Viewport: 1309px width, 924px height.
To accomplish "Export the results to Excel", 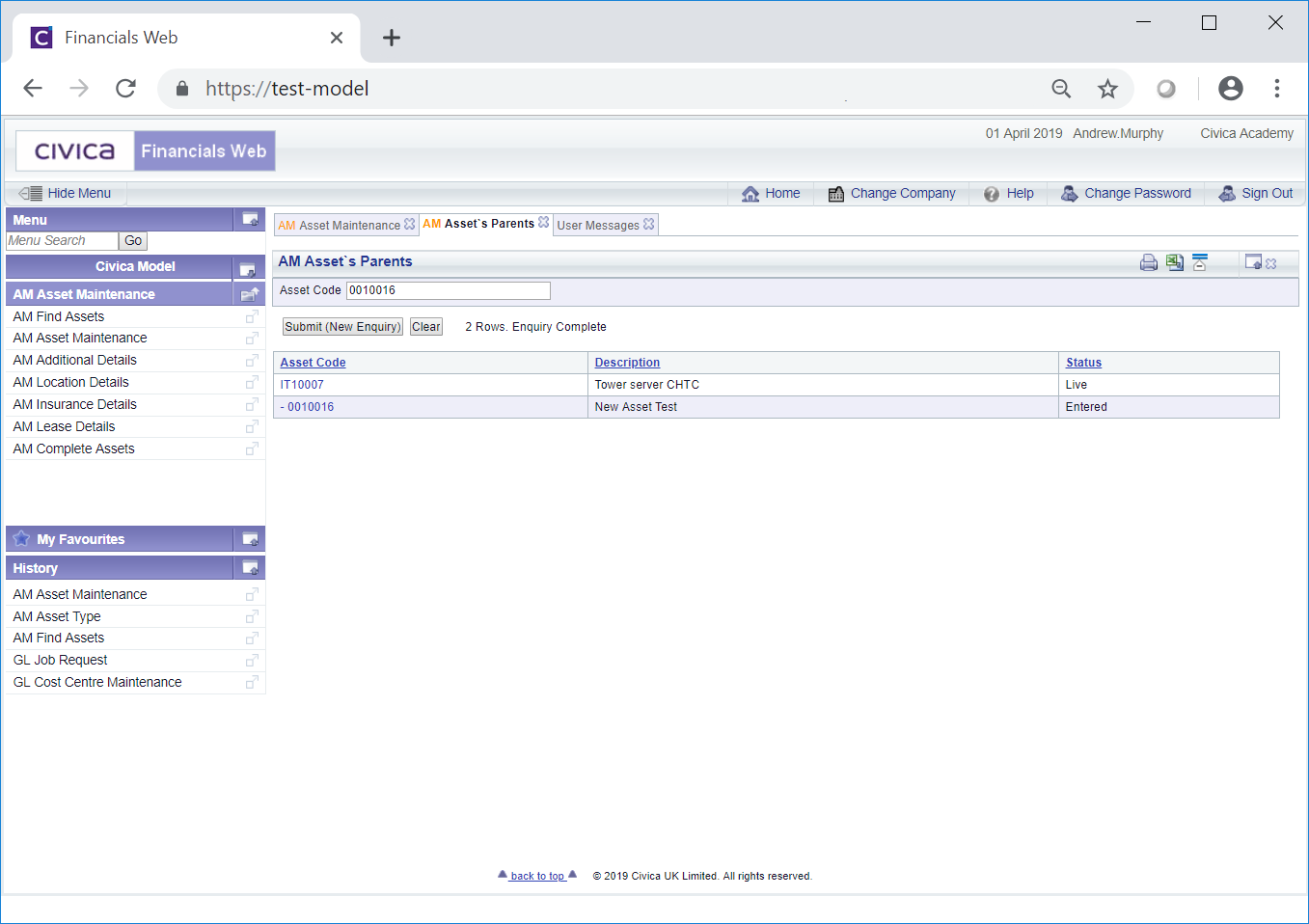I will pos(1174,262).
